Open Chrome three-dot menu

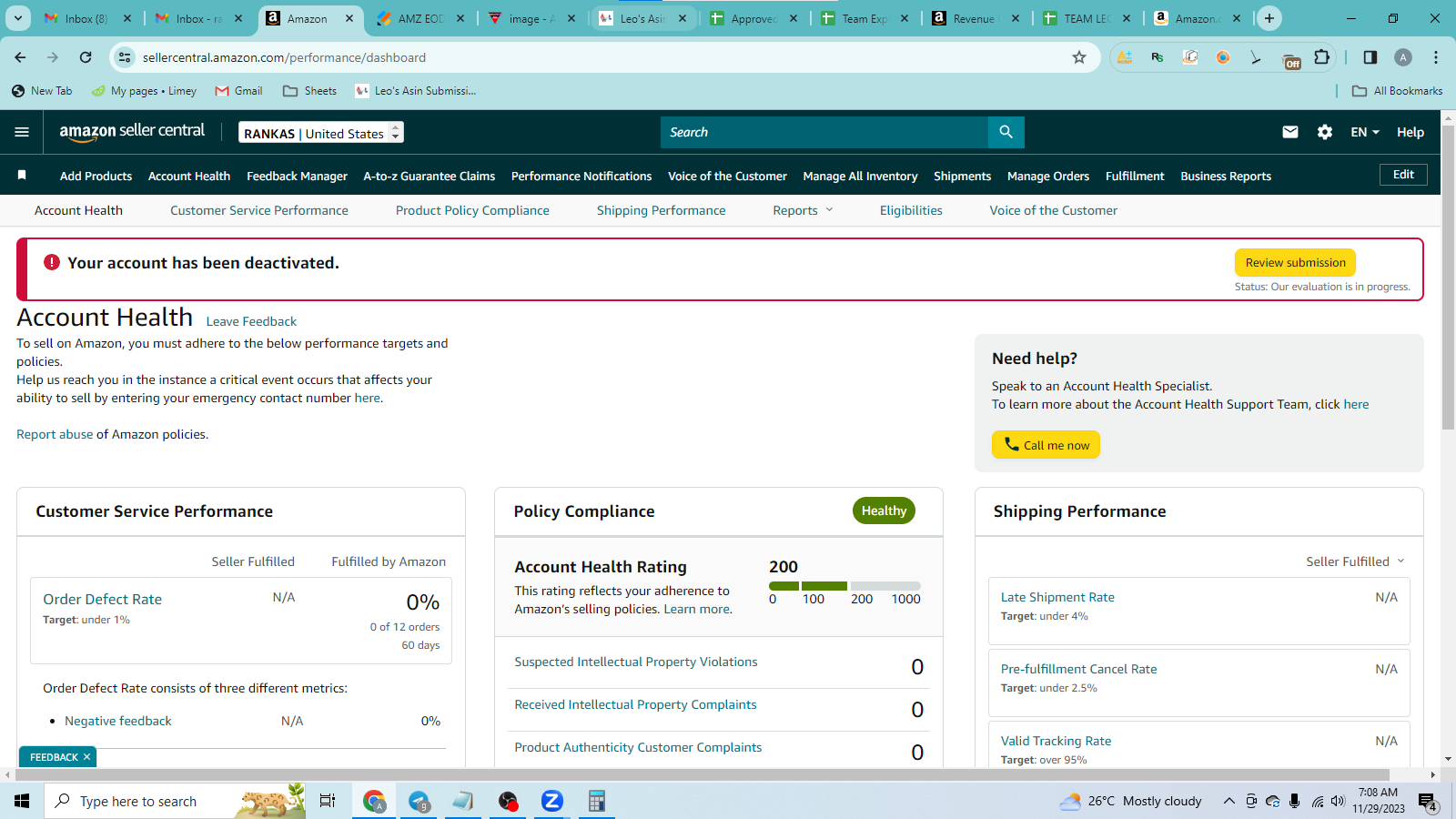tap(1436, 57)
